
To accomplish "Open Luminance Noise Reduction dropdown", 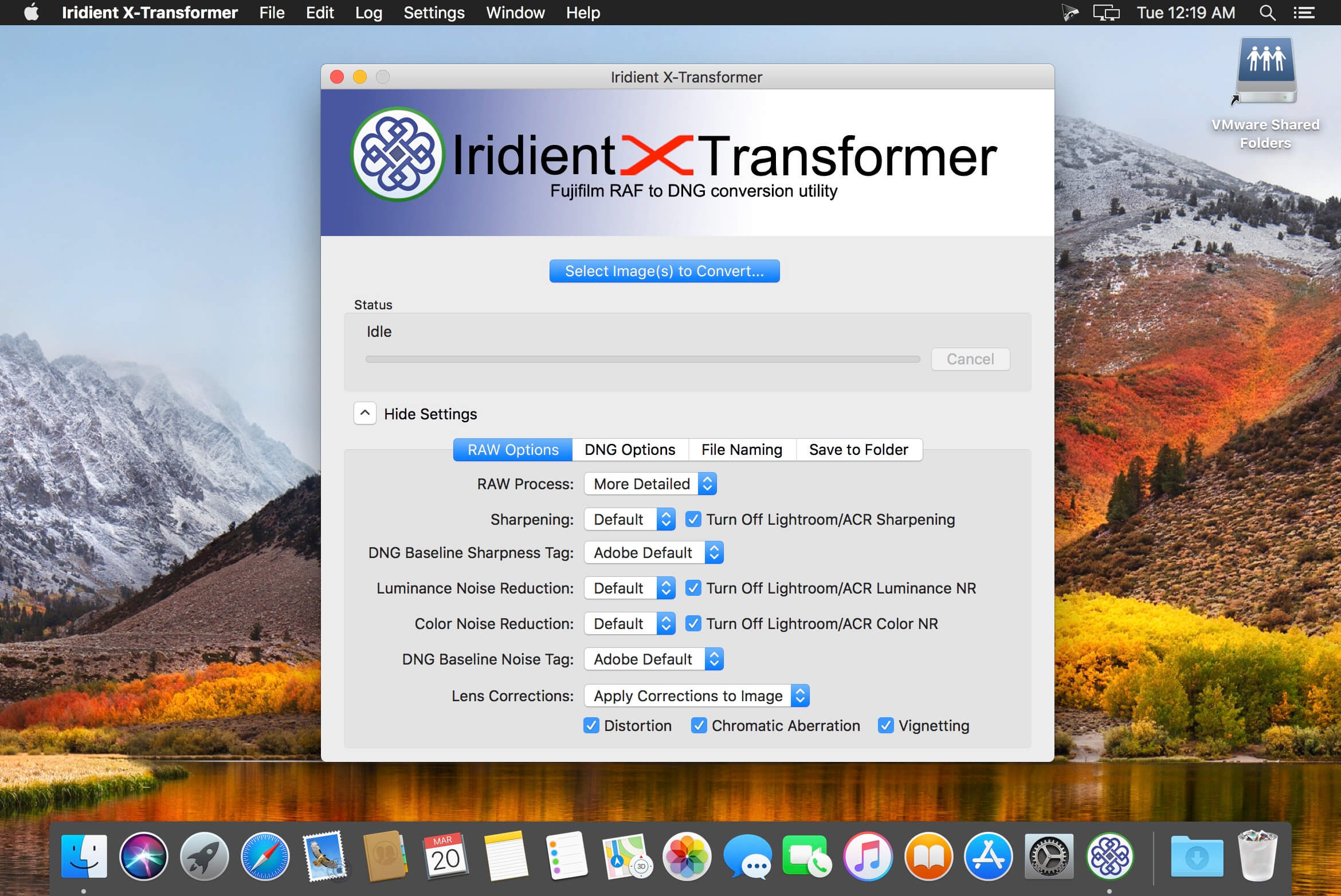I will (630, 588).
